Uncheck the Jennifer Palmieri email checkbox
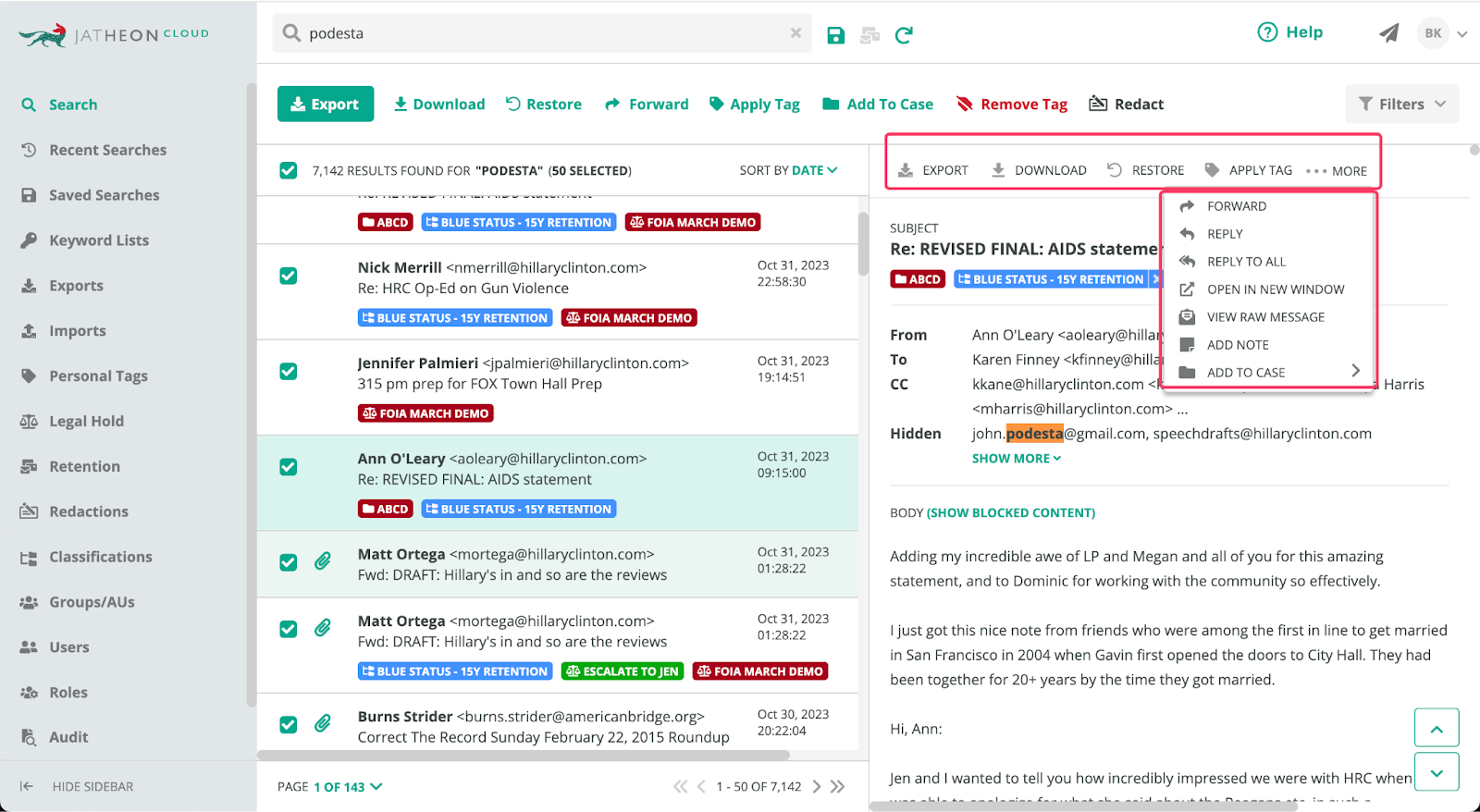This screenshot has height=812, width=1480. click(x=289, y=371)
